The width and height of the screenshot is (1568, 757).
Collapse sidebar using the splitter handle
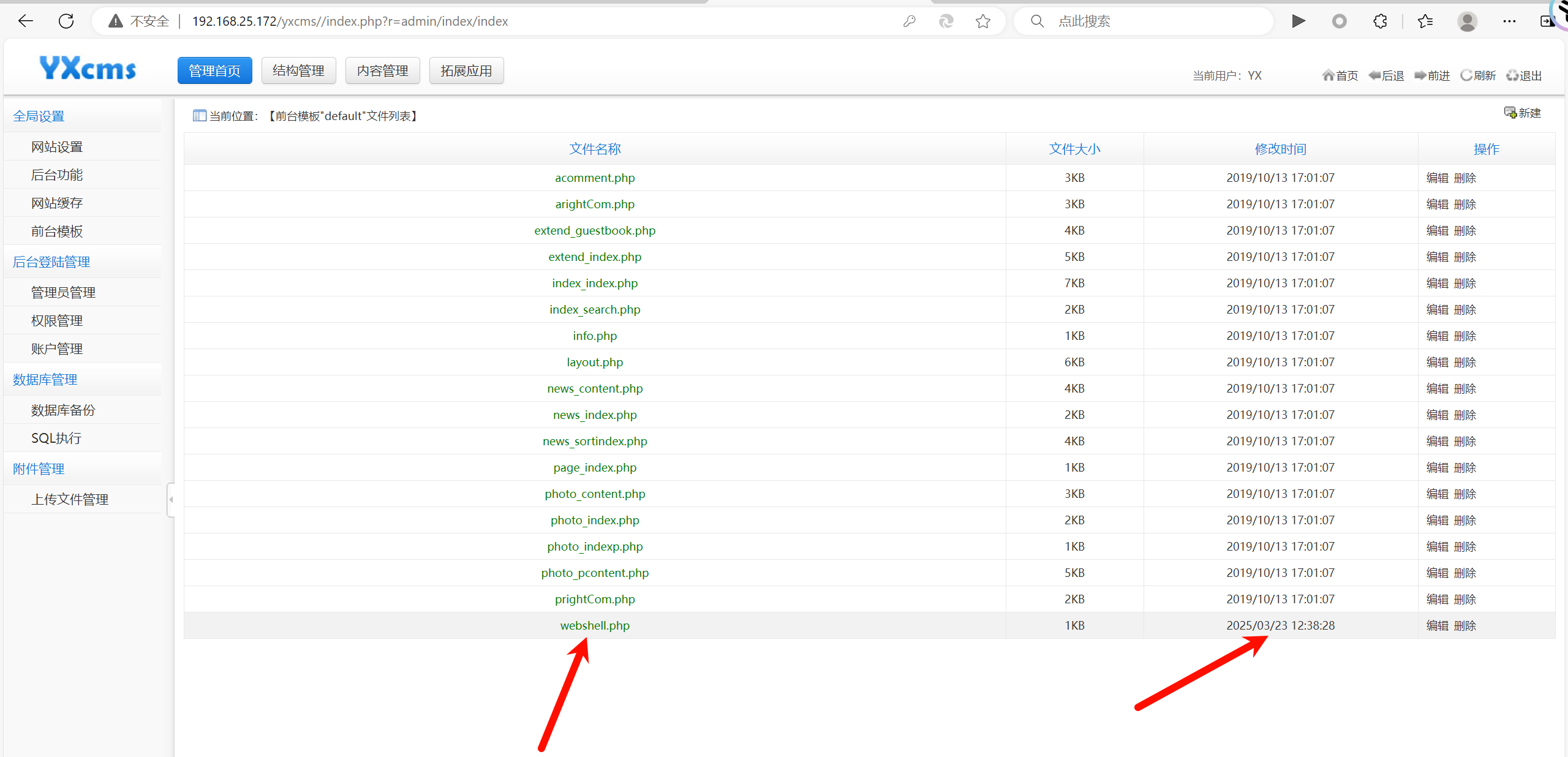pyautogui.click(x=171, y=500)
